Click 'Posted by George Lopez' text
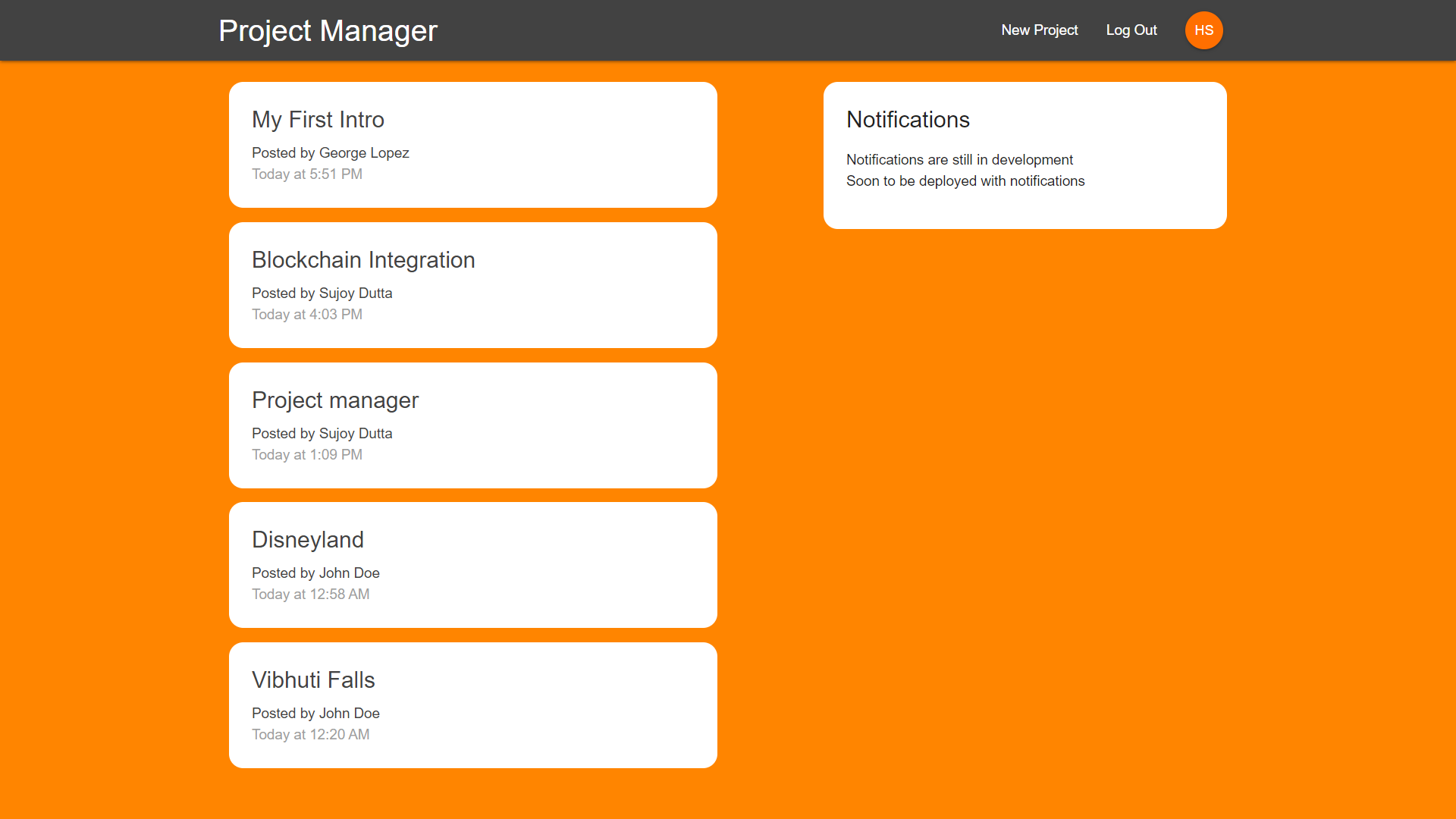Screen dimensions: 1456x819 coord(330,153)
